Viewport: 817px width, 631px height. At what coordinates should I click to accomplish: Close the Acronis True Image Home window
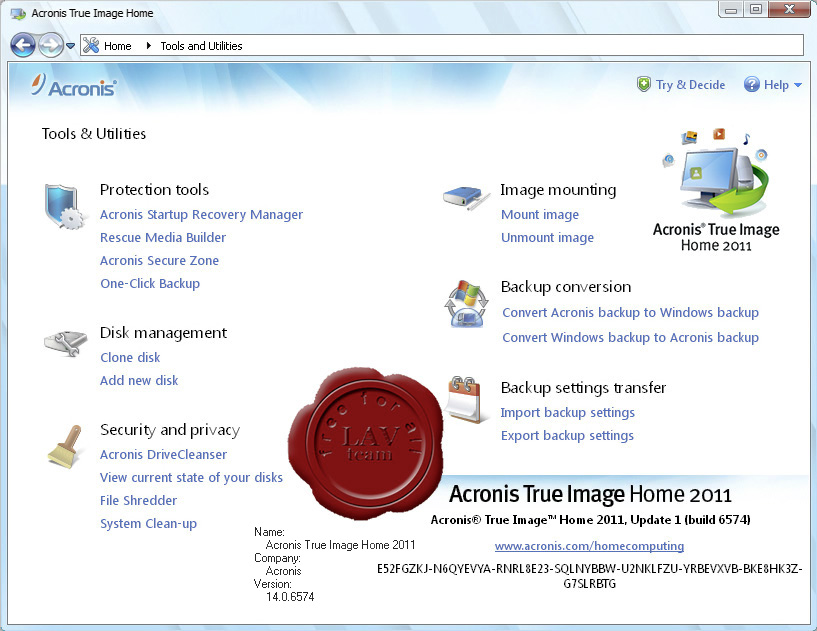click(x=789, y=9)
